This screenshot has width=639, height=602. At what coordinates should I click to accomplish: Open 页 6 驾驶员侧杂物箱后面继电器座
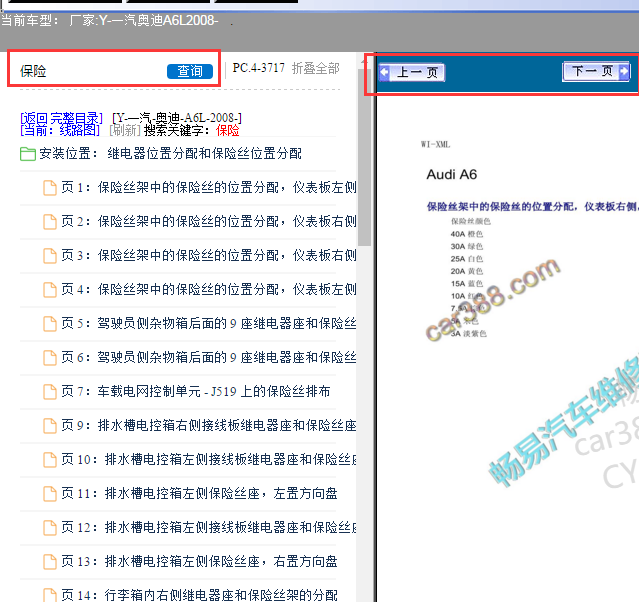[209, 357]
